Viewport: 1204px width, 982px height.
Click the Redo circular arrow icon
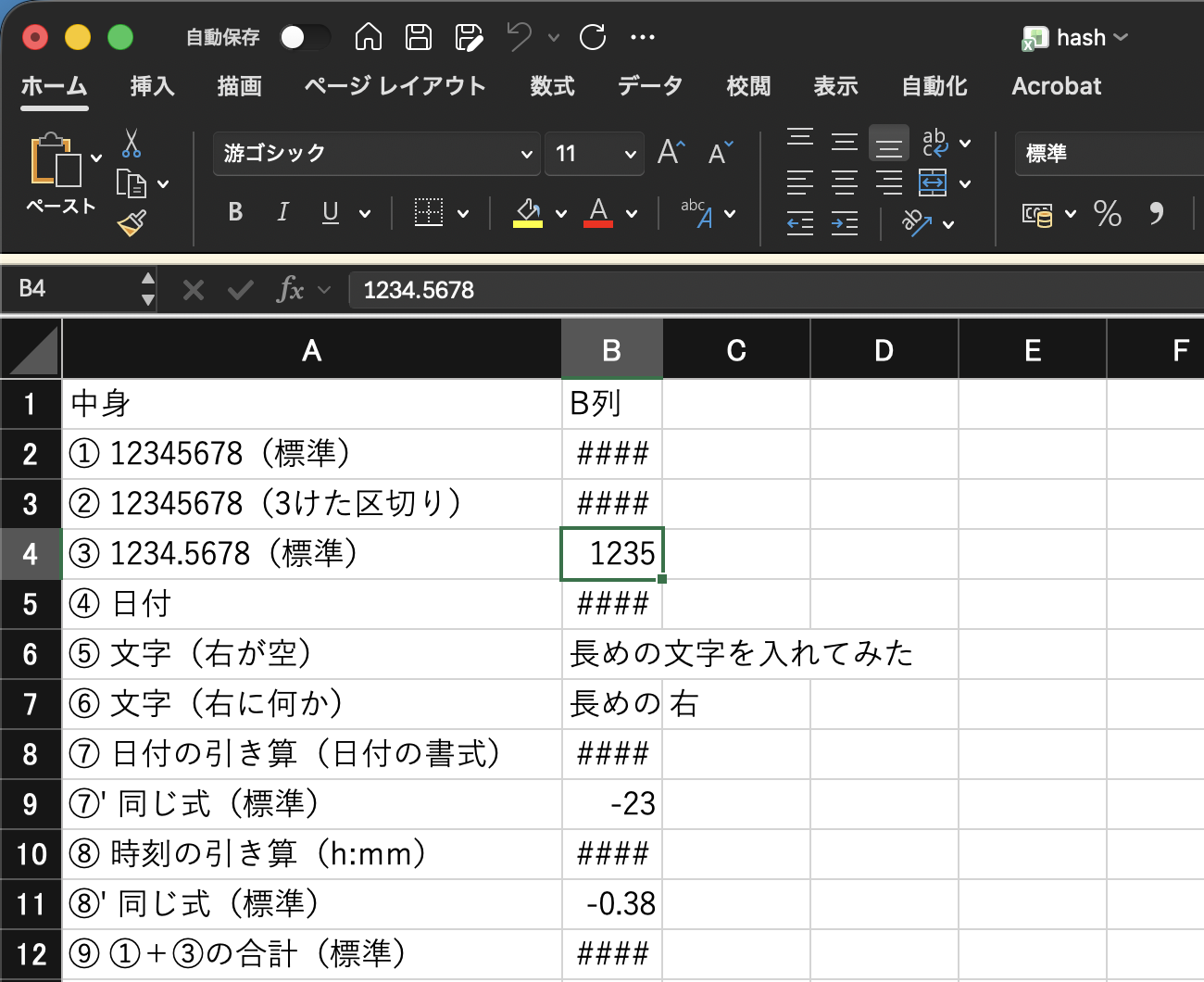tap(593, 37)
